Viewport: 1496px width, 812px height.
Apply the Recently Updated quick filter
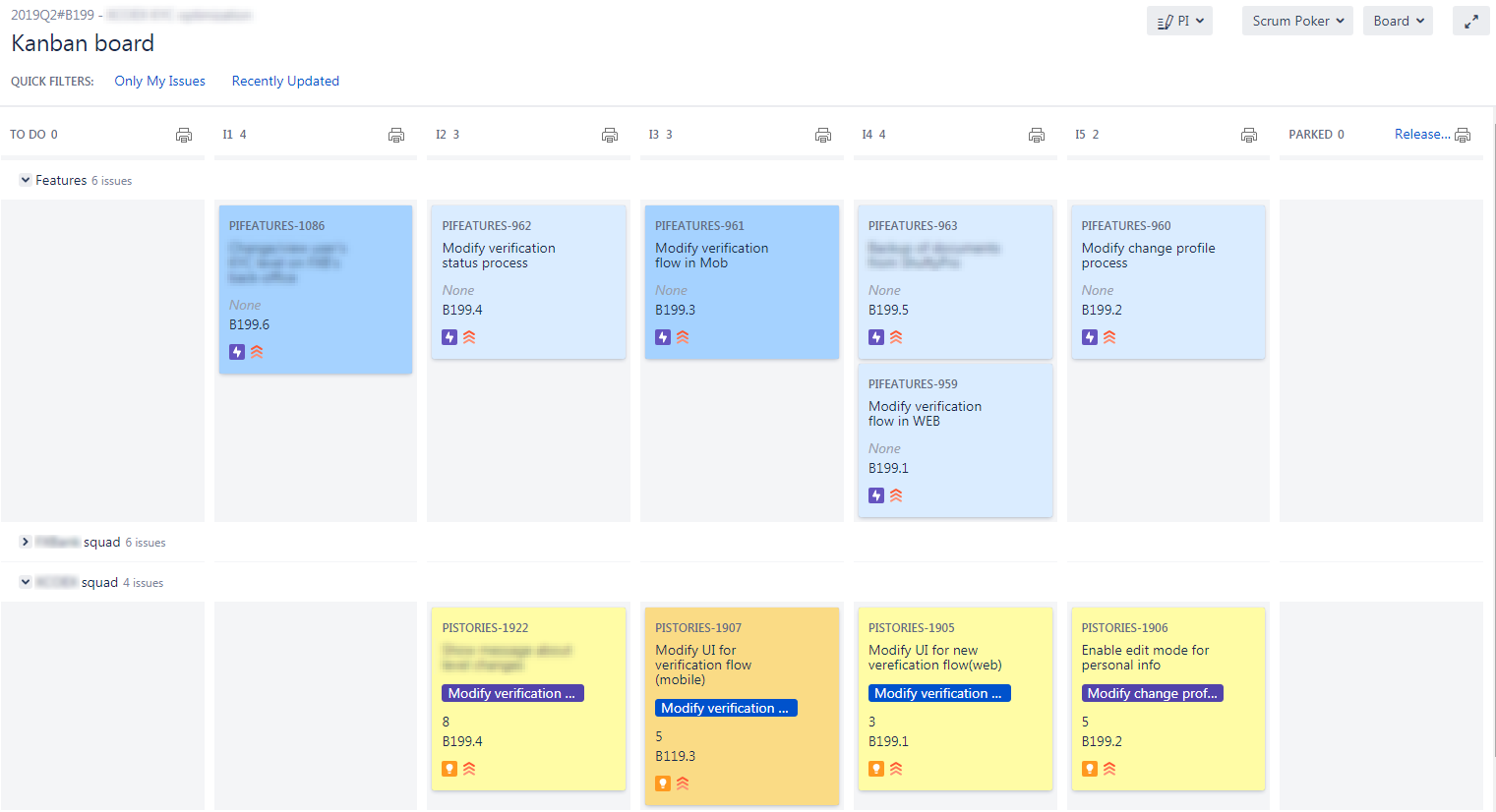(x=285, y=81)
